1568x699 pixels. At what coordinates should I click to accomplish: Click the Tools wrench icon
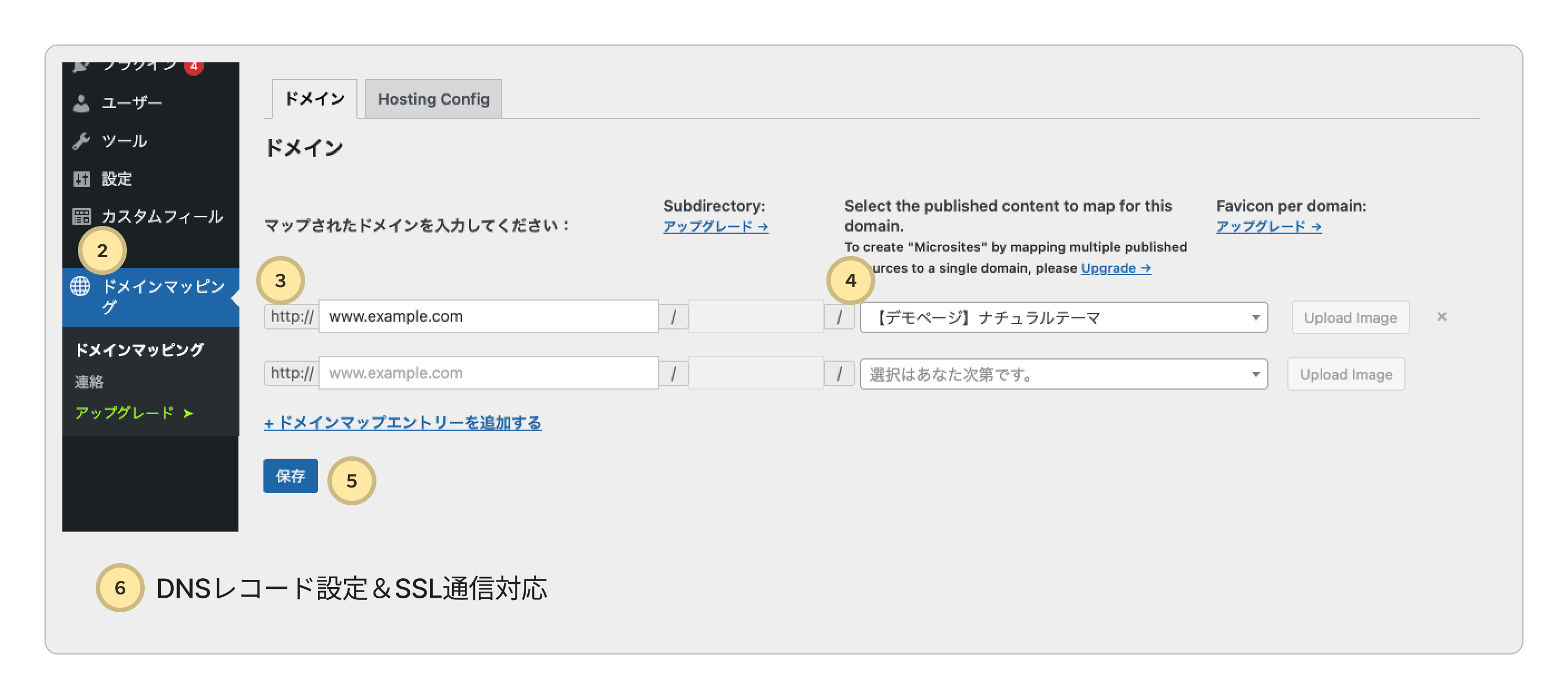[x=81, y=141]
